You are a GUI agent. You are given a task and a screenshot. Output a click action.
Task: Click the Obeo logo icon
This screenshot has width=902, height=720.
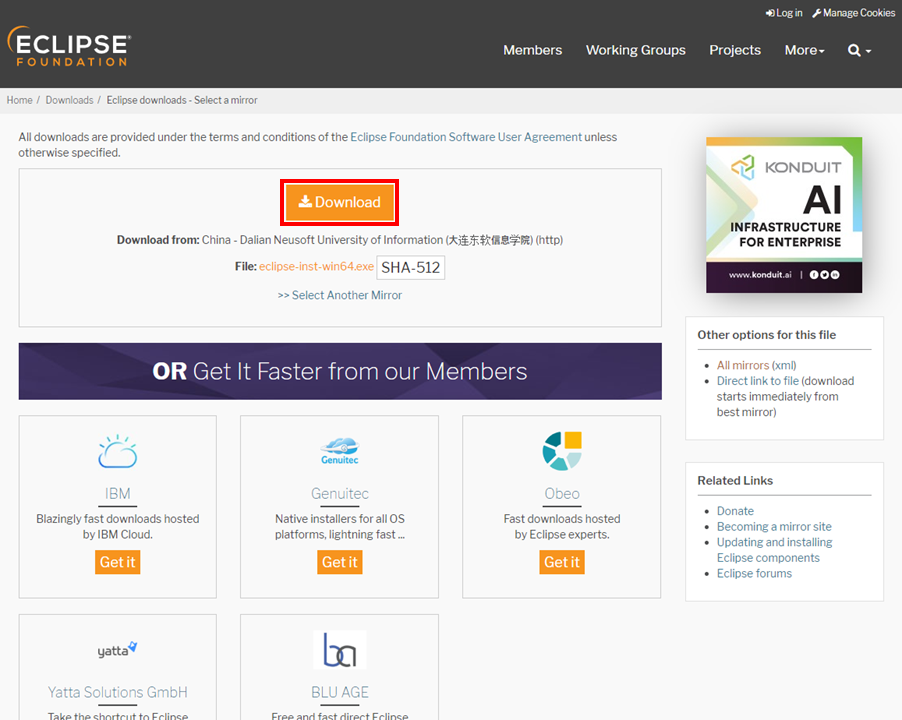[562, 451]
